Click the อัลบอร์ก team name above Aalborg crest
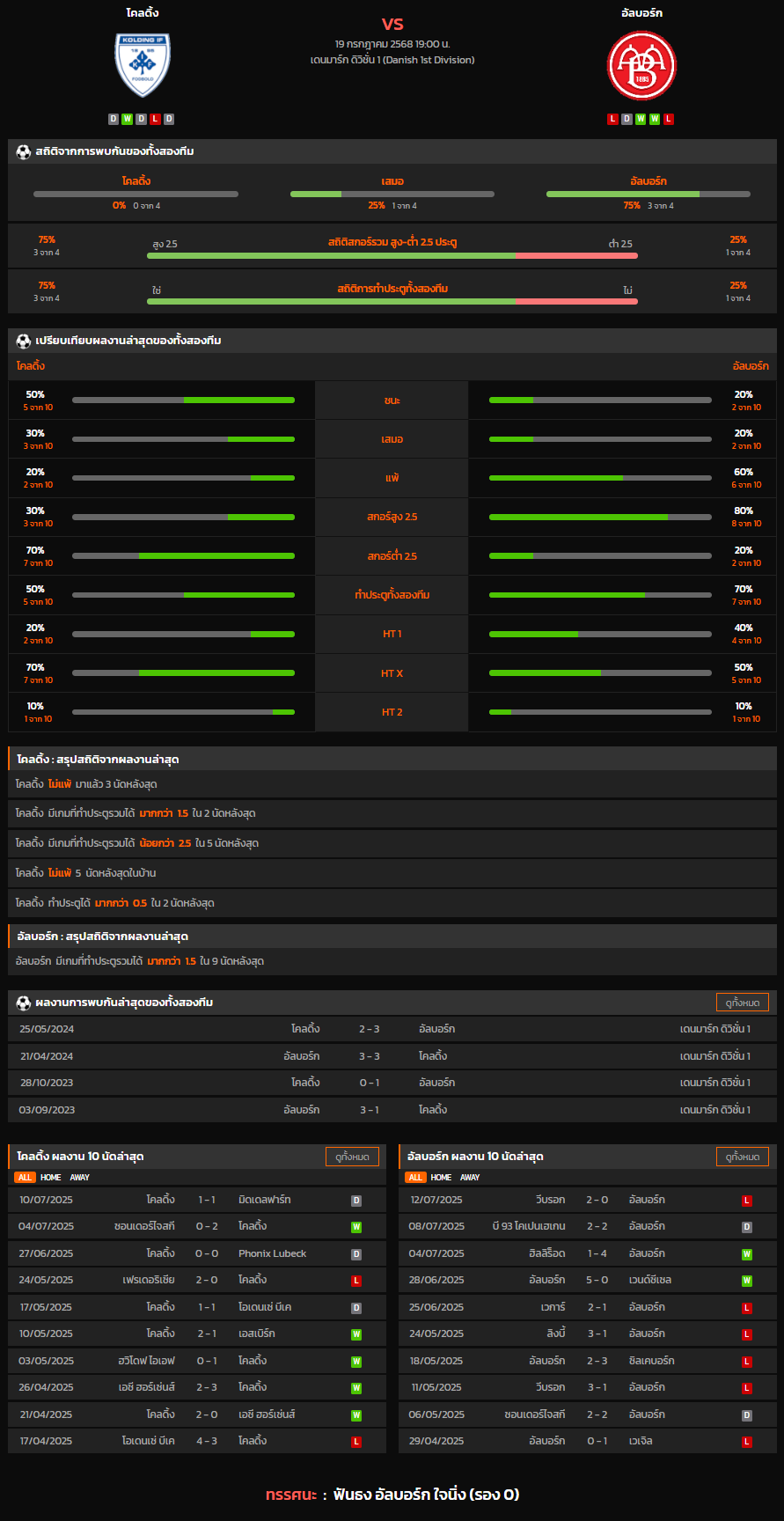Viewport: 784px width, 1521px height. click(x=641, y=13)
